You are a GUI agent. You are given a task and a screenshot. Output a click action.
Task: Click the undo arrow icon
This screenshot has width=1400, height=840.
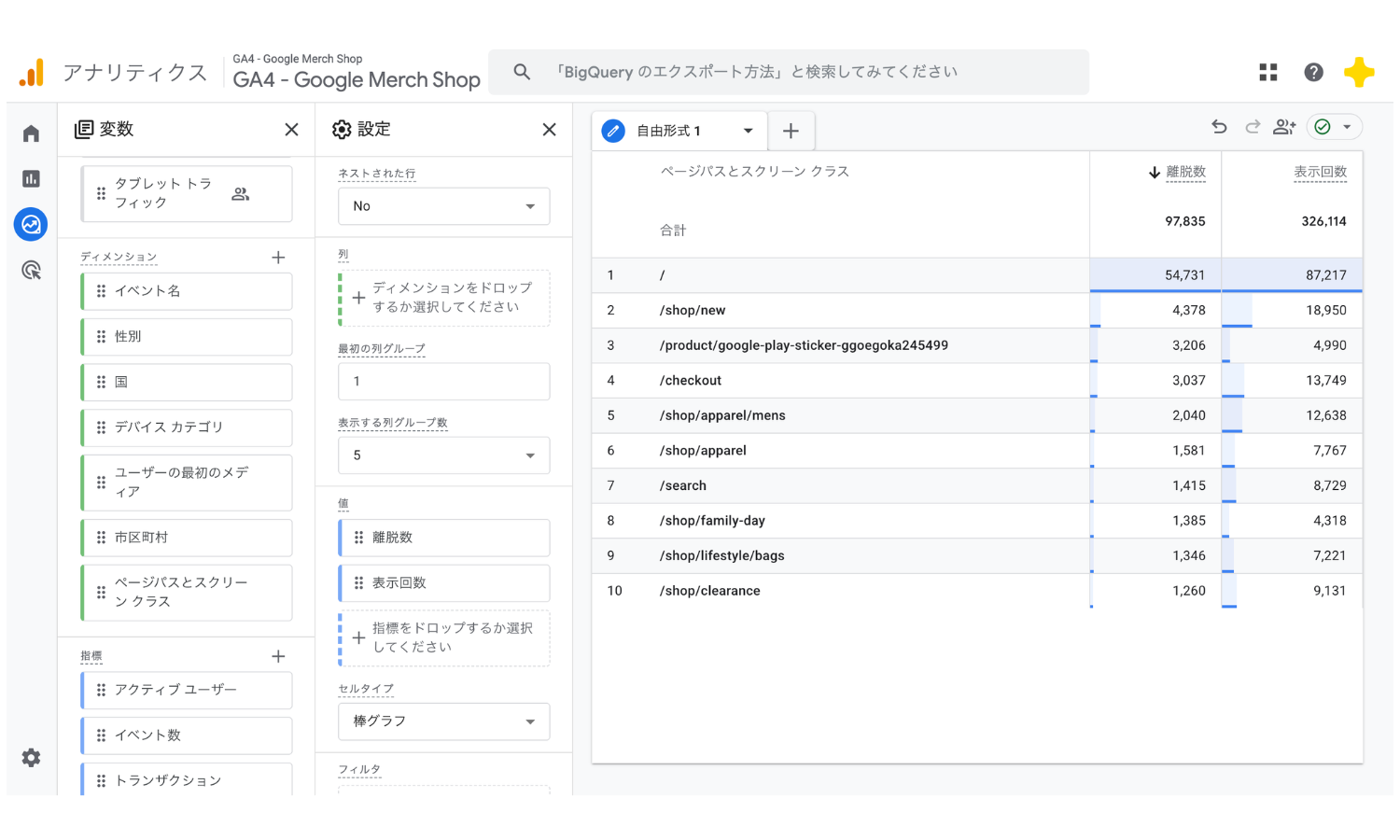1219,127
